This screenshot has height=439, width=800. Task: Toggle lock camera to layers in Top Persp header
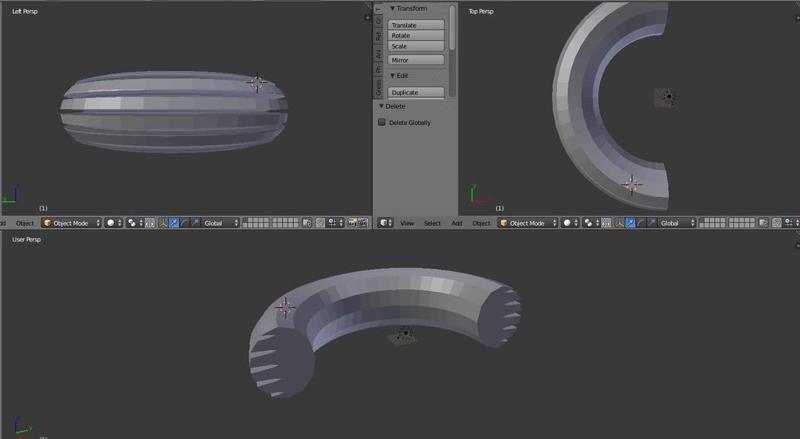pos(763,223)
